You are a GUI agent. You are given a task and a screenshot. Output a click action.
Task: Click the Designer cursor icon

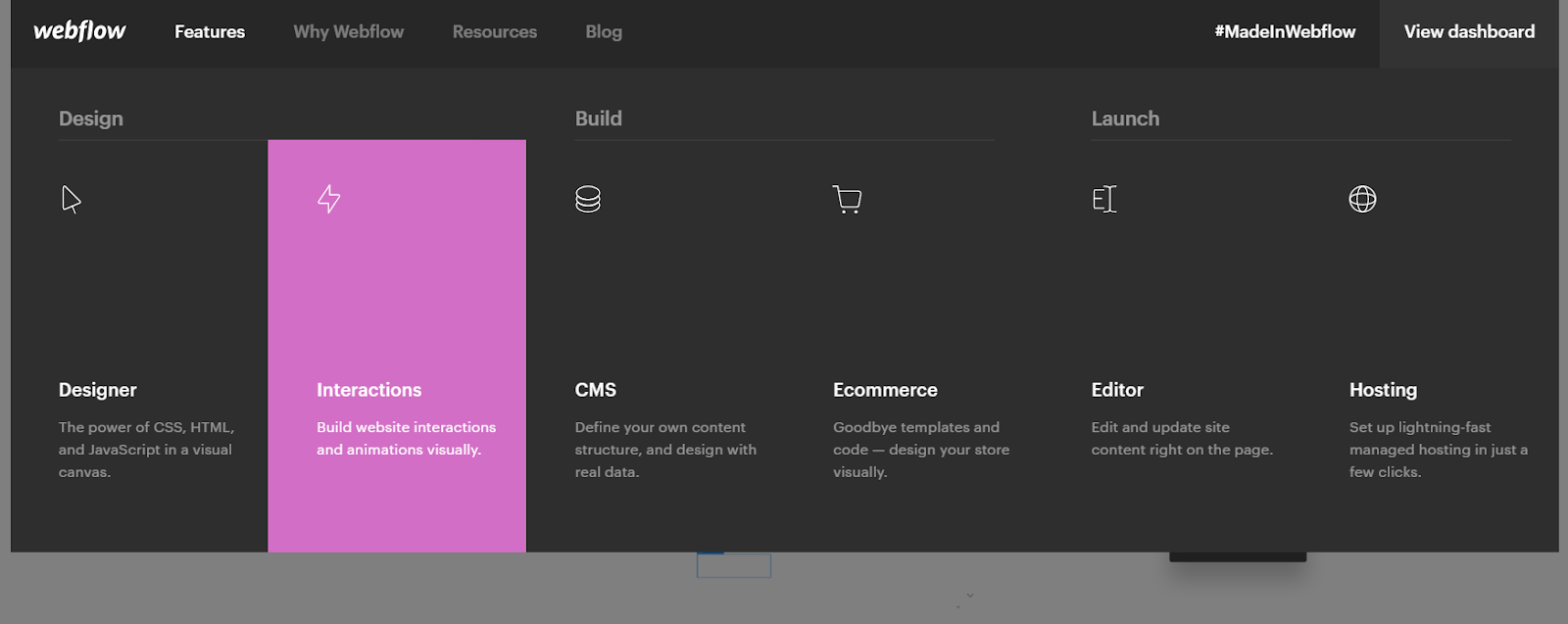coord(71,199)
